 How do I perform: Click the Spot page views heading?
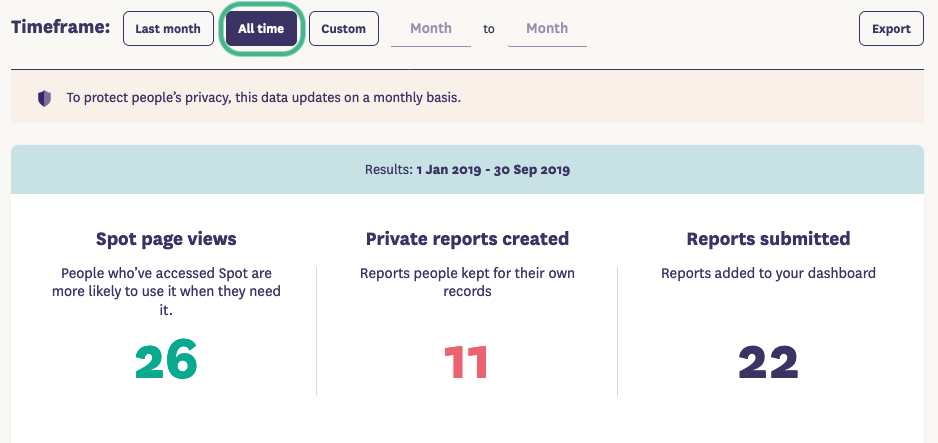click(x=166, y=239)
